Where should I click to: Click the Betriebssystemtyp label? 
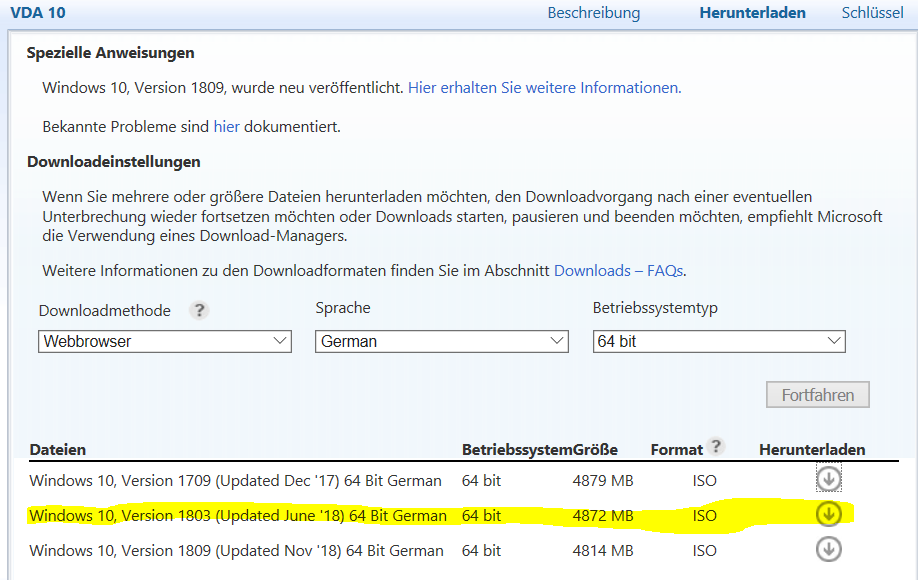pos(655,308)
